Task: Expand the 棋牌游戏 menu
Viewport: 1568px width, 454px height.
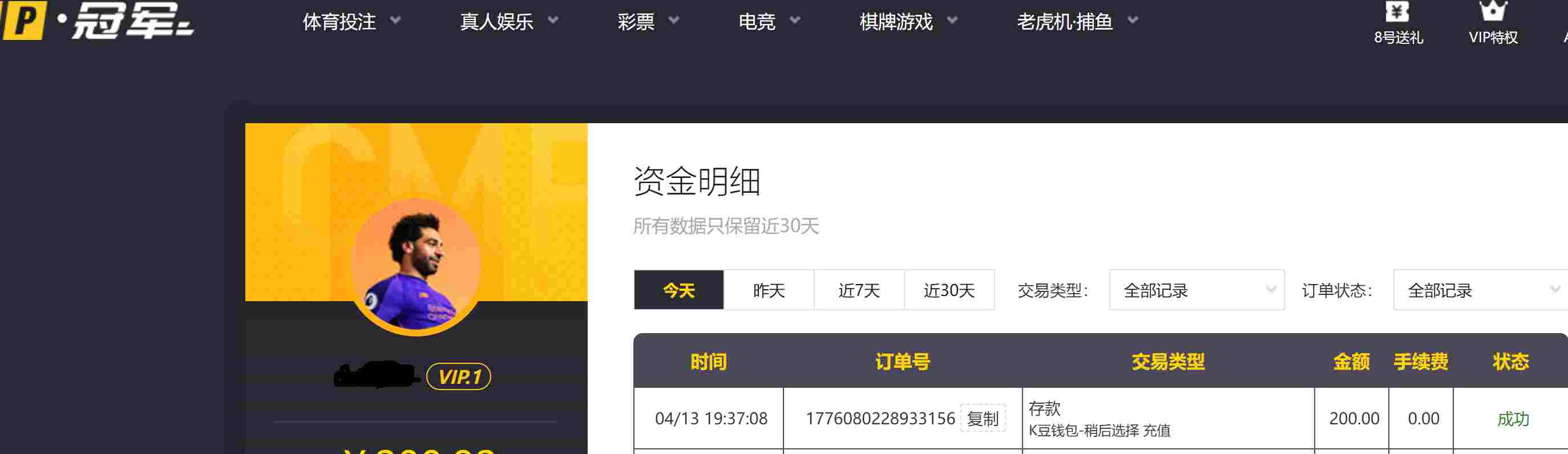Action: pos(908,22)
